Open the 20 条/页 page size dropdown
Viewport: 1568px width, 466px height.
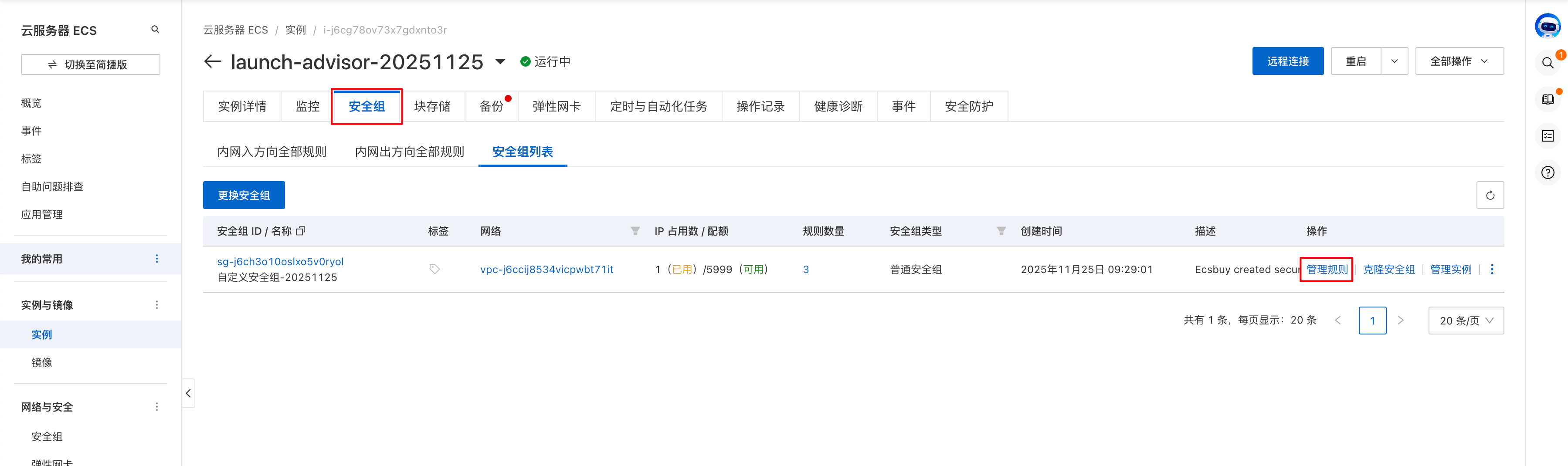click(x=1466, y=320)
